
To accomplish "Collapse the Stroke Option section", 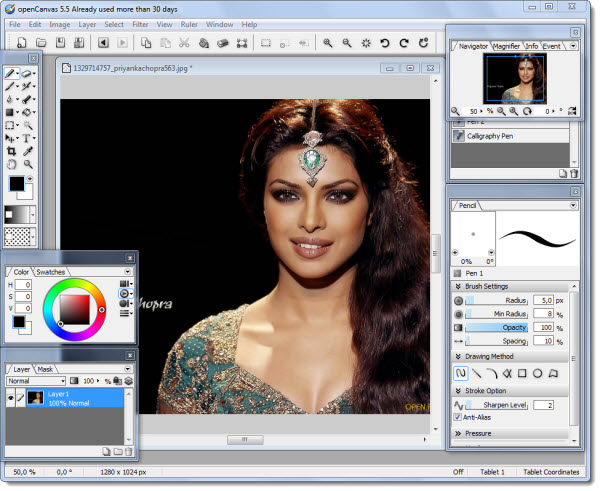I will [458, 391].
